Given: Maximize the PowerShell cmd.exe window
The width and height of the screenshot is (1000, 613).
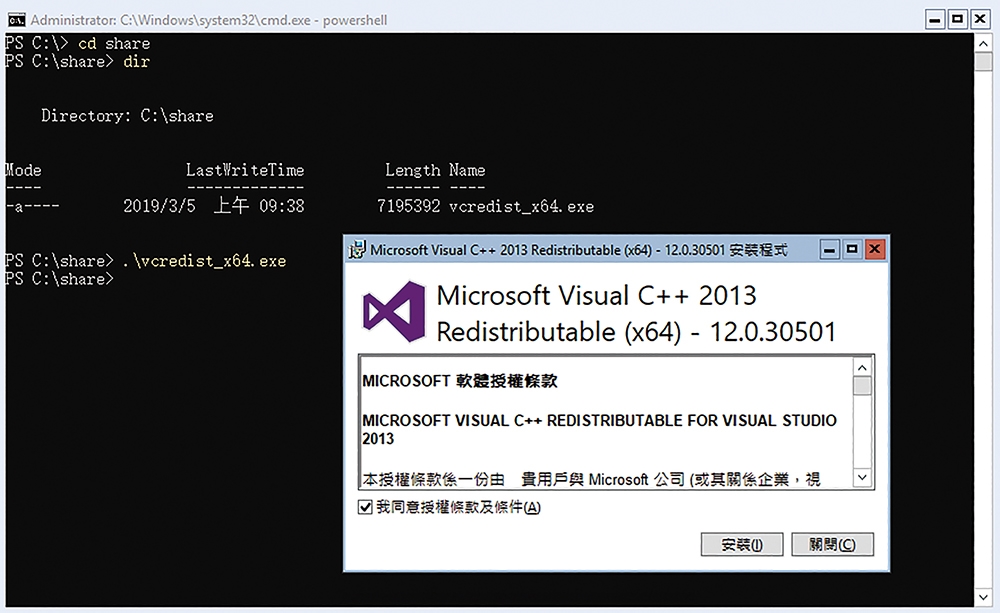Looking at the screenshot, I should pos(957,19).
